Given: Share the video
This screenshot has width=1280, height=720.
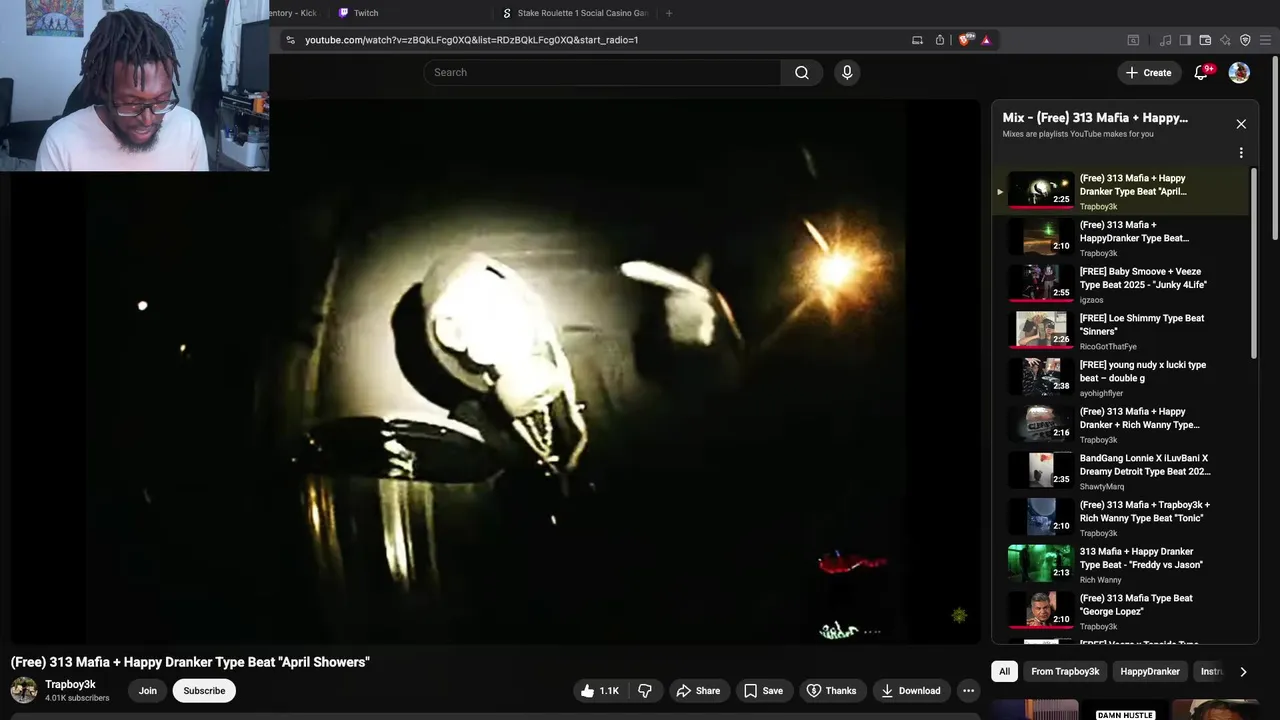Looking at the screenshot, I should coord(698,690).
